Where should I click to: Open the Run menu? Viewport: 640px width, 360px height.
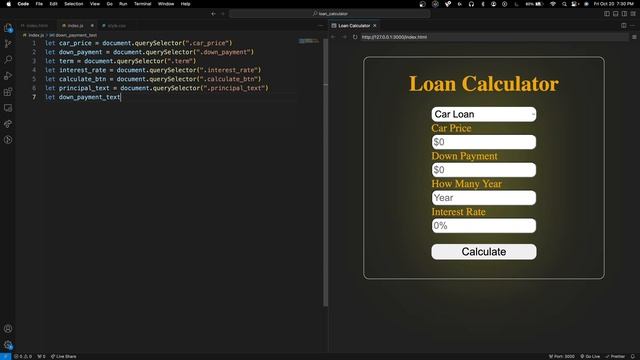(123, 4)
